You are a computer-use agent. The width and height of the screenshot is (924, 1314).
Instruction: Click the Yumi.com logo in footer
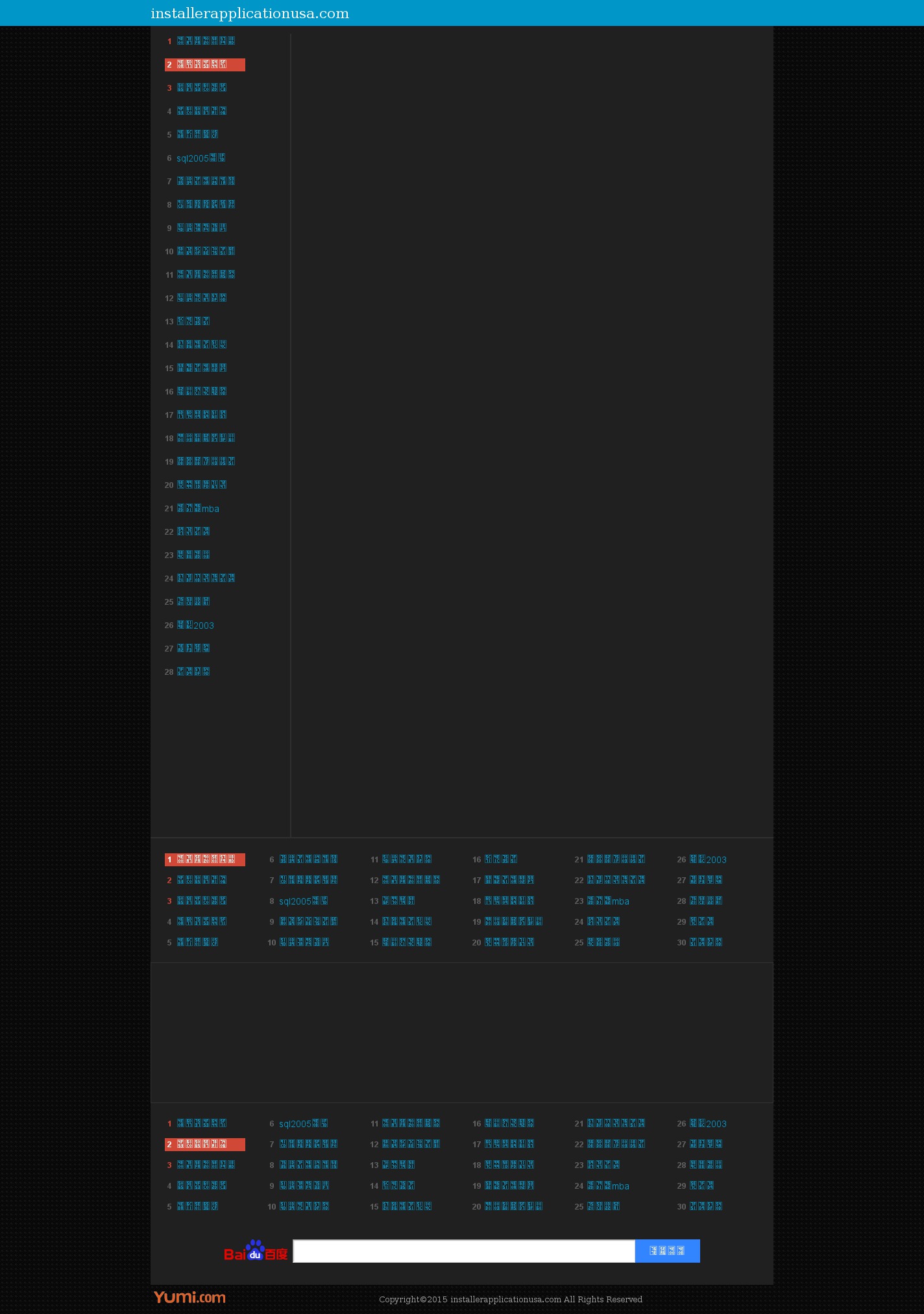point(189,1297)
